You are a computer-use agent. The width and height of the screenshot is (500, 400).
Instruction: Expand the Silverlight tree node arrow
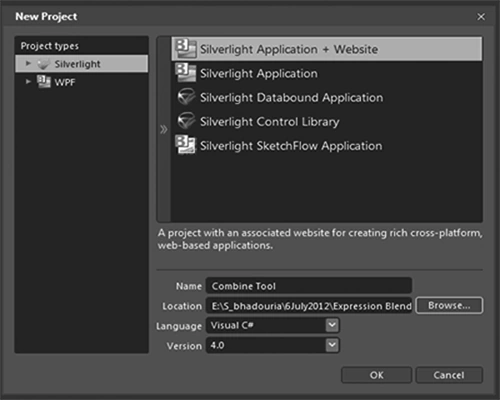tap(28, 63)
